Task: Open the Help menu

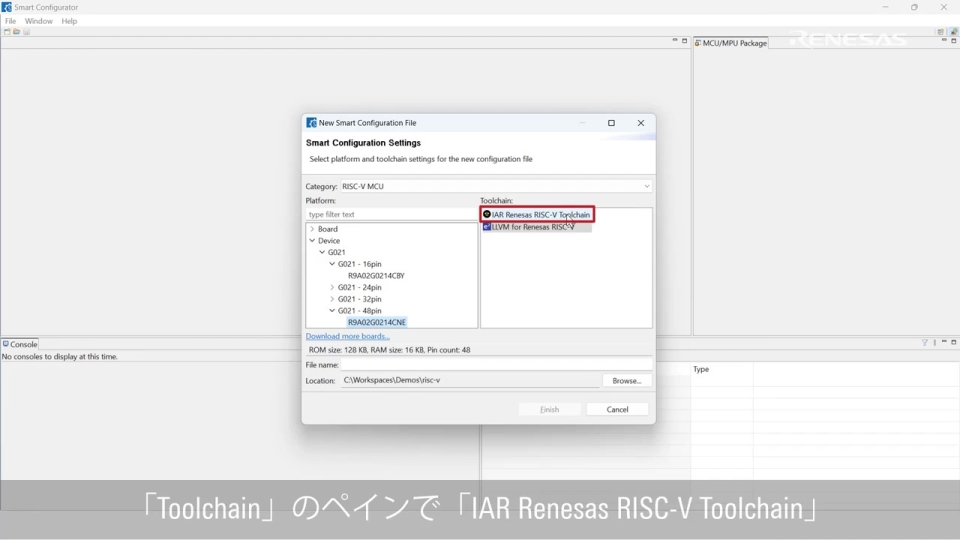Action: [69, 21]
